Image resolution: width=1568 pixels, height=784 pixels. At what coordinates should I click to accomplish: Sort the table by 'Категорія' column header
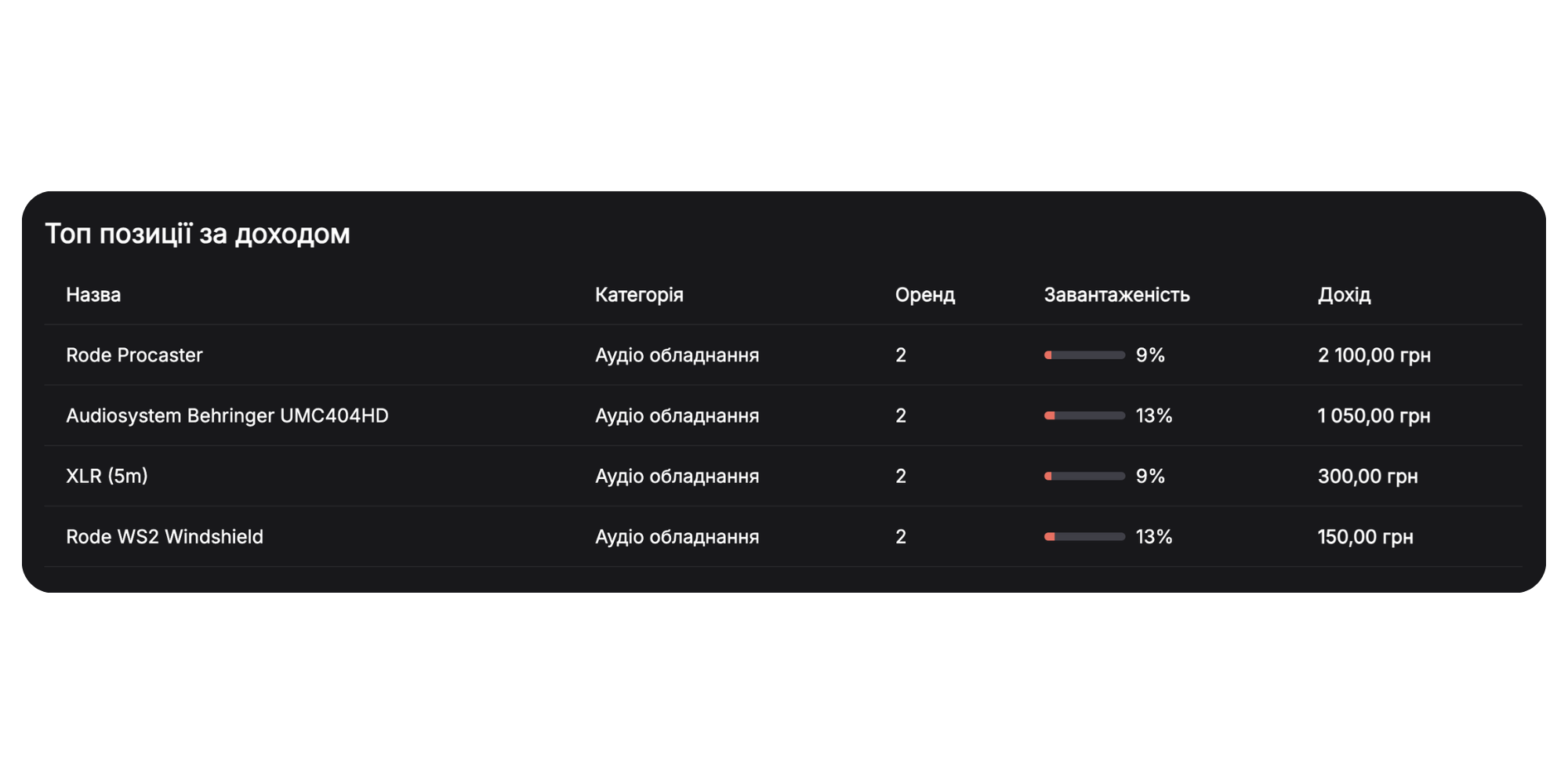(x=640, y=295)
